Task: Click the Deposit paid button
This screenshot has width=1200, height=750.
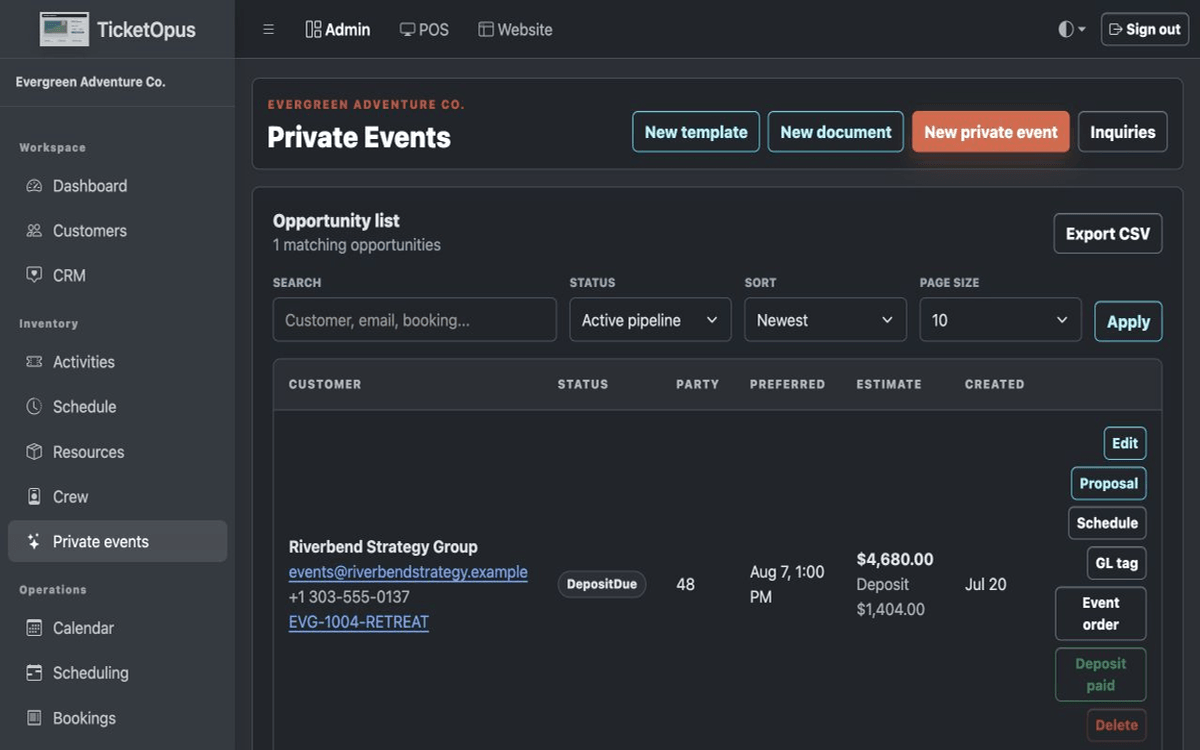Action: (x=1101, y=675)
